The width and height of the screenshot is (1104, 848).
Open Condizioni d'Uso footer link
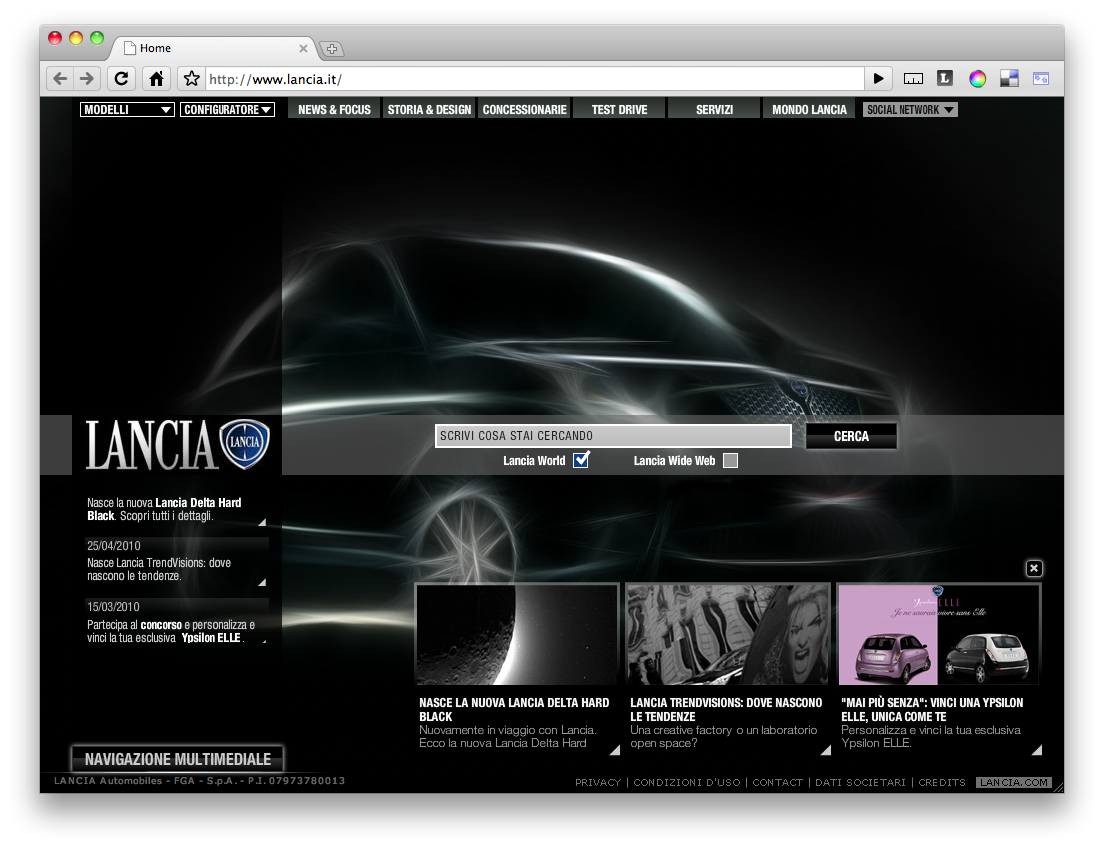[687, 782]
